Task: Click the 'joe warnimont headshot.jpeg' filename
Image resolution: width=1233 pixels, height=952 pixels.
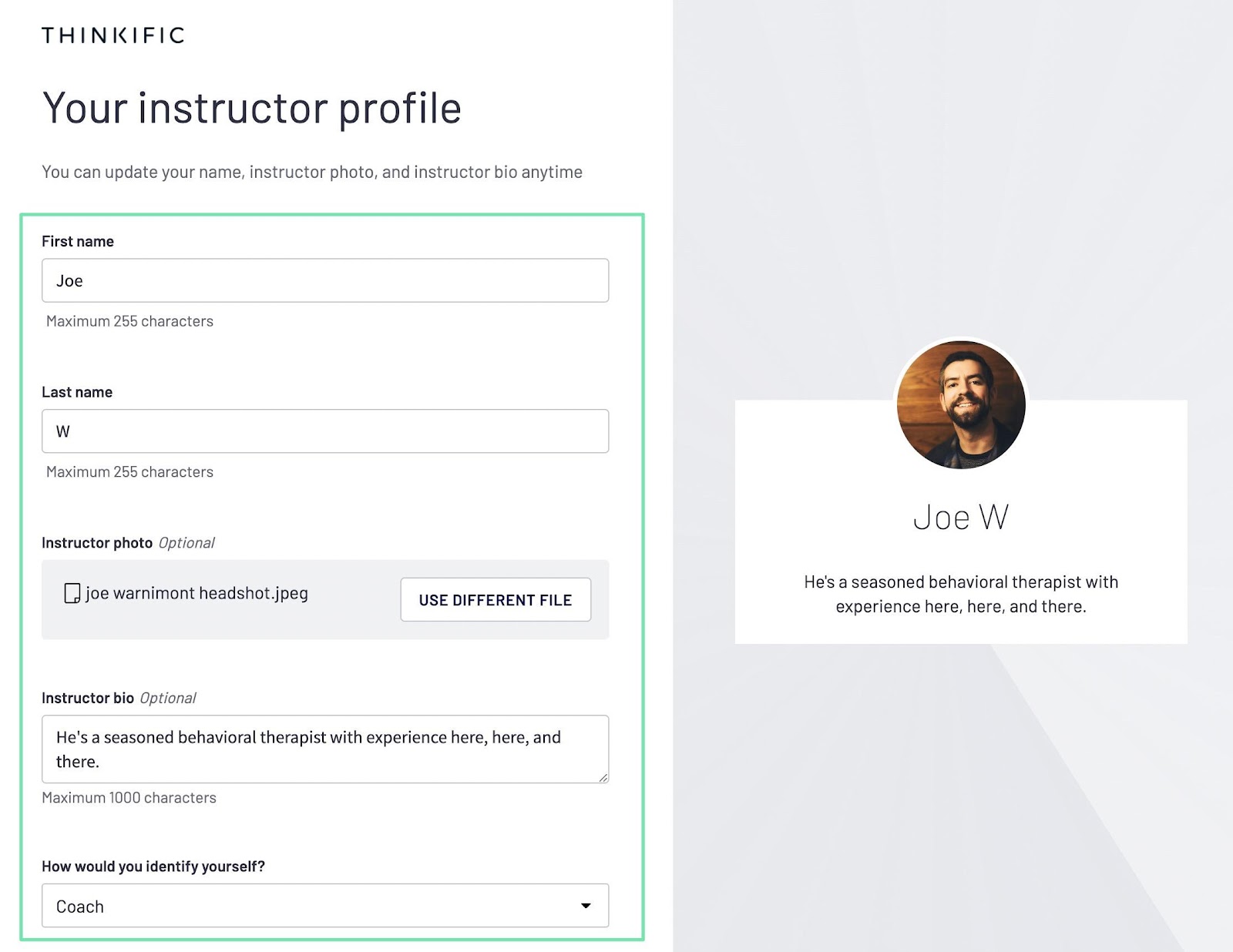Action: tap(197, 593)
